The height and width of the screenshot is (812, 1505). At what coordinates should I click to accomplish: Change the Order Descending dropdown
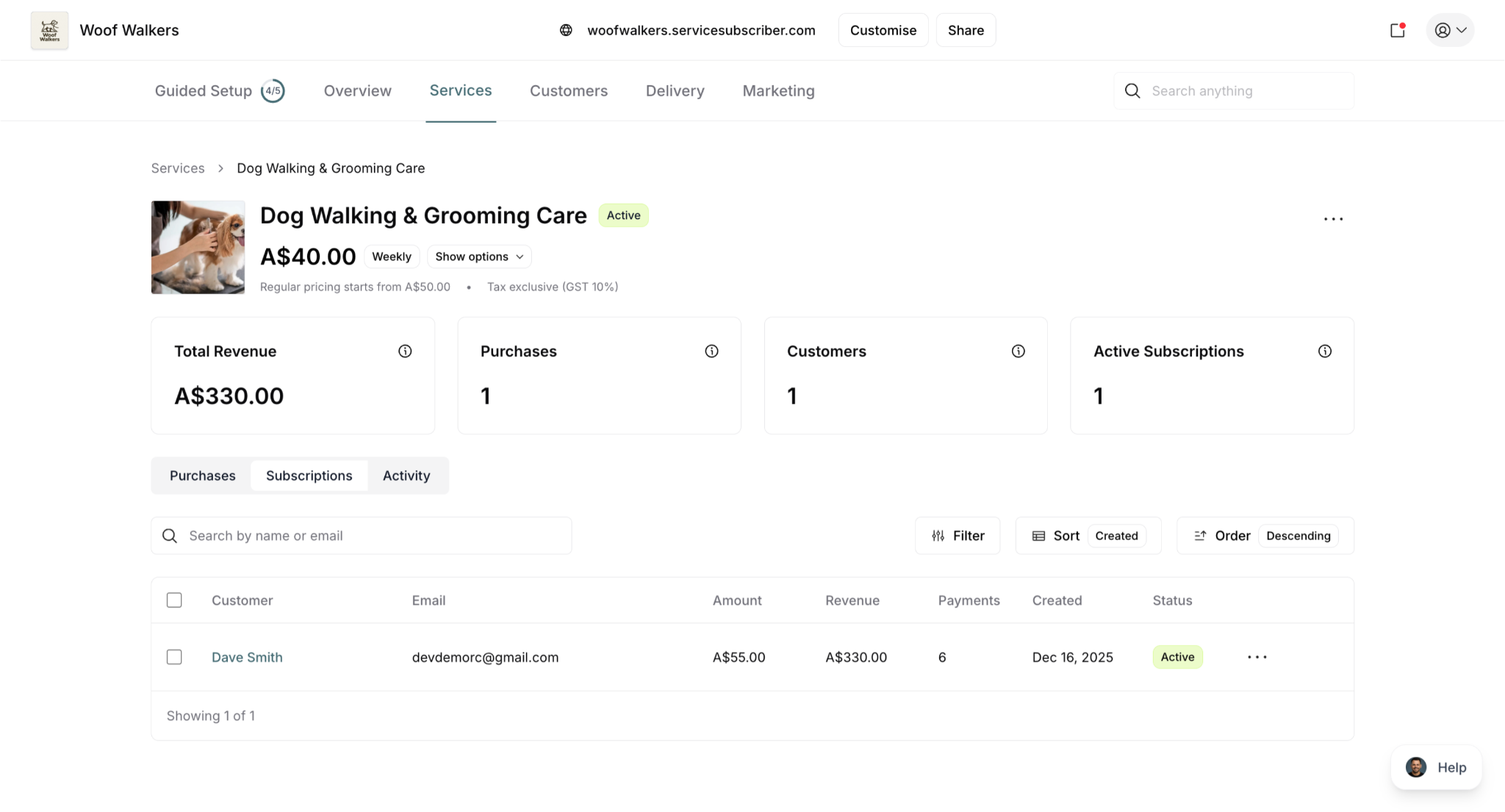(1265, 536)
